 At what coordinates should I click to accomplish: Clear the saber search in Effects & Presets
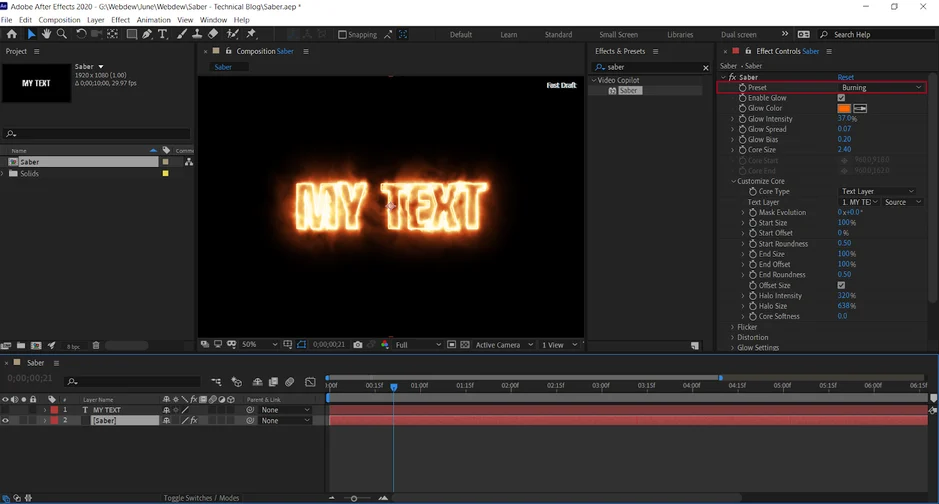pos(705,68)
